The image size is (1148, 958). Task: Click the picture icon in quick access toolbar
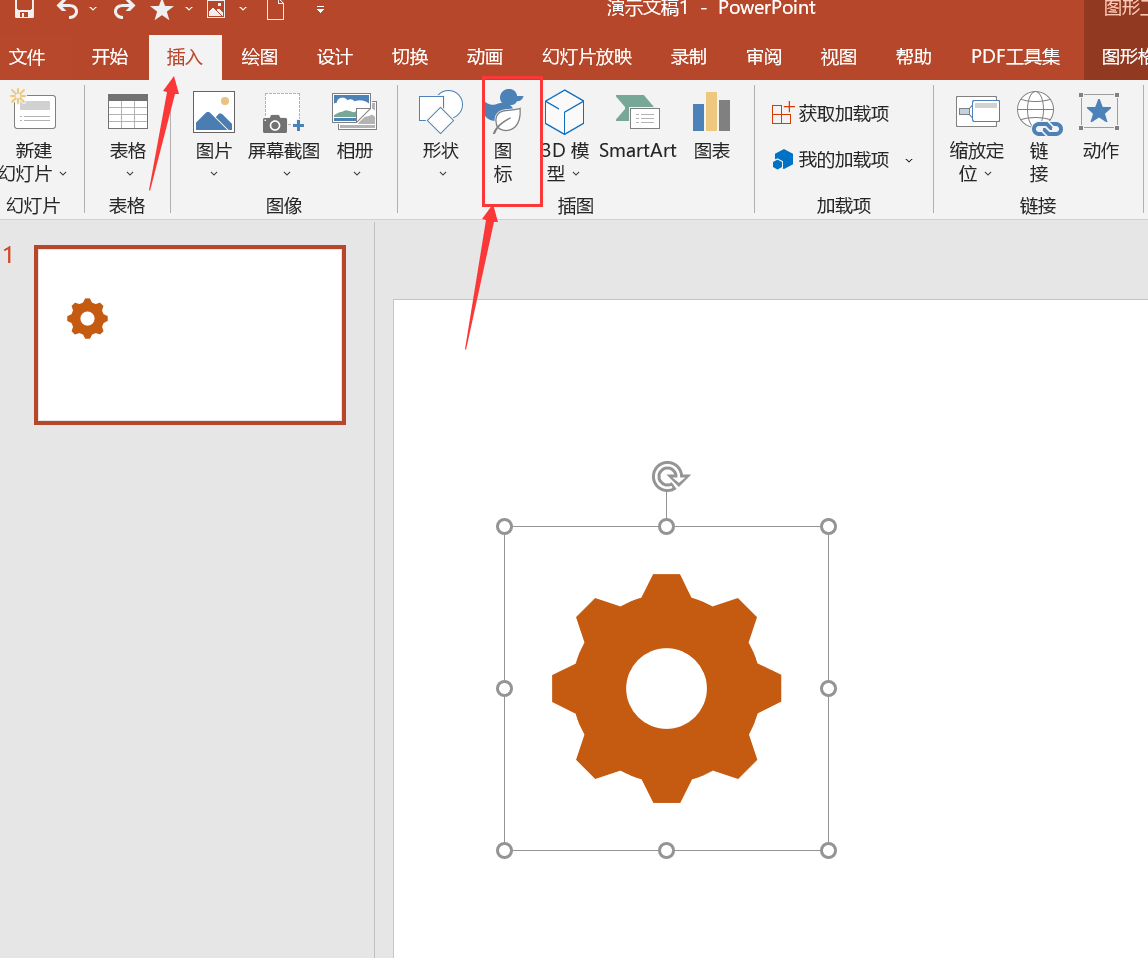216,9
